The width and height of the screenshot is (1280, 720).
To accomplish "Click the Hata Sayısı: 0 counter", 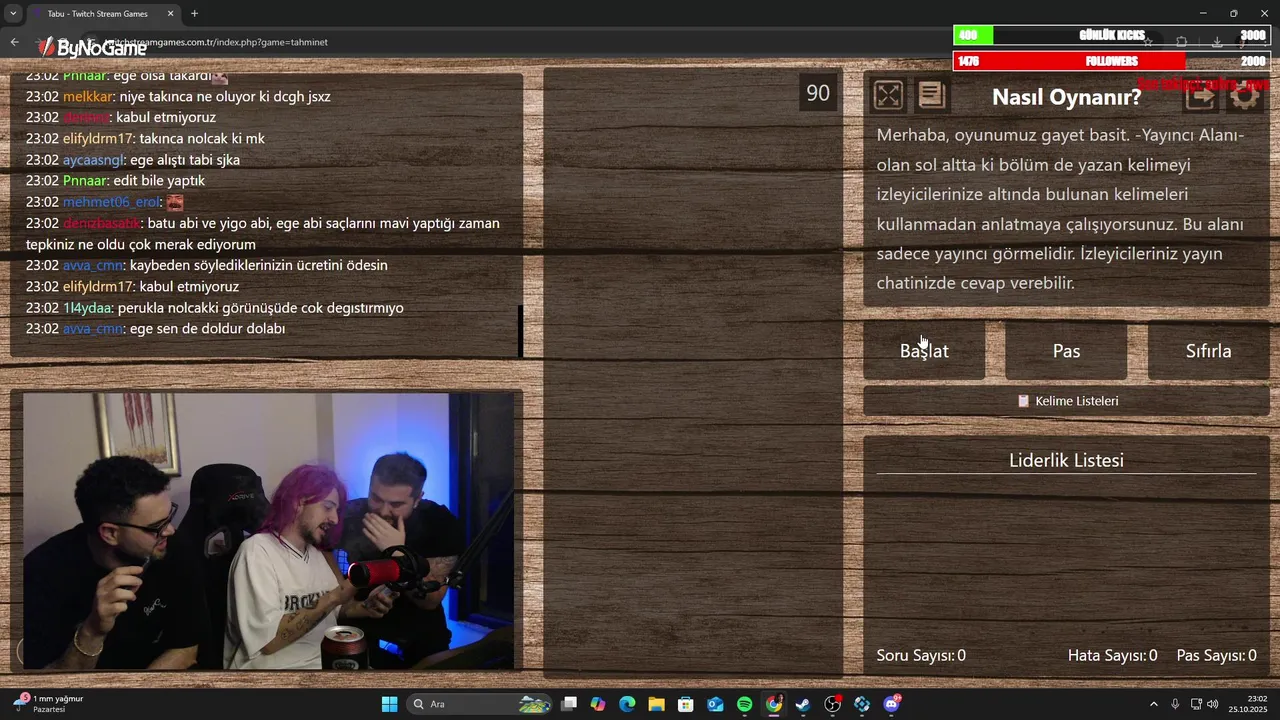I will (x=1112, y=656).
